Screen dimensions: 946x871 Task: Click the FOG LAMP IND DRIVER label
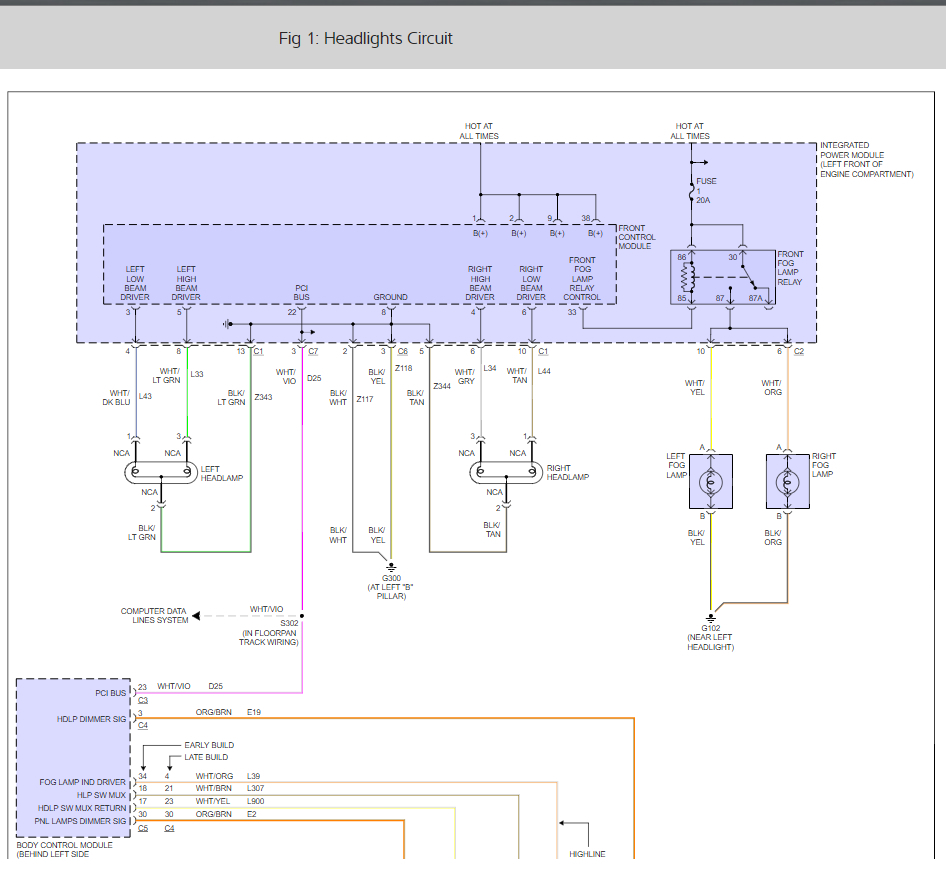pos(84,782)
